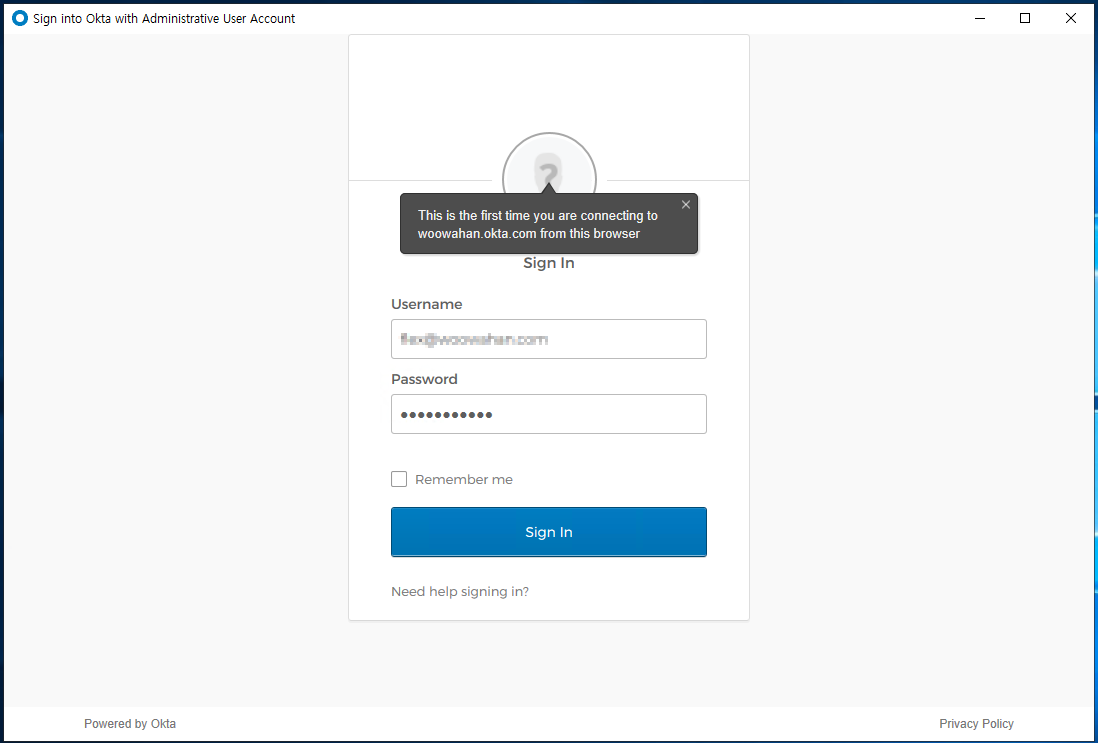Close the Okta sign-in window
1098x743 pixels.
pyautogui.click(x=1071, y=18)
